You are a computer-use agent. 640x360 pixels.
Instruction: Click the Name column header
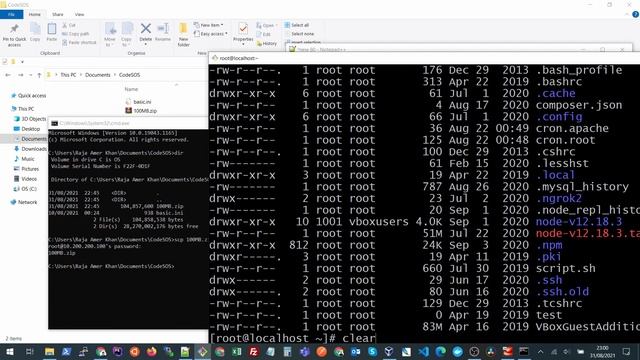pos(131,89)
